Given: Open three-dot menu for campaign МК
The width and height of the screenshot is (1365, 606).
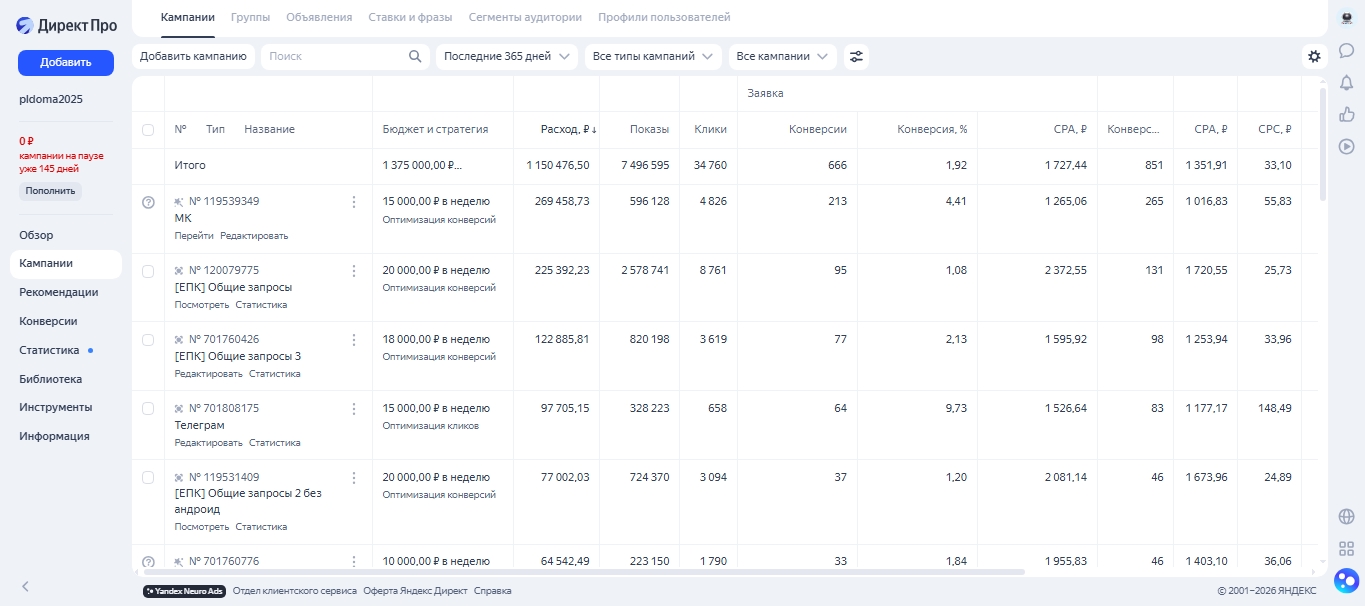Looking at the screenshot, I should point(353,202).
